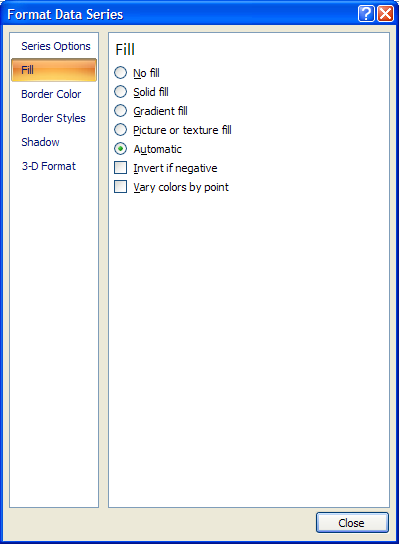
Task: Open the Help question mark icon
Action: (366, 14)
